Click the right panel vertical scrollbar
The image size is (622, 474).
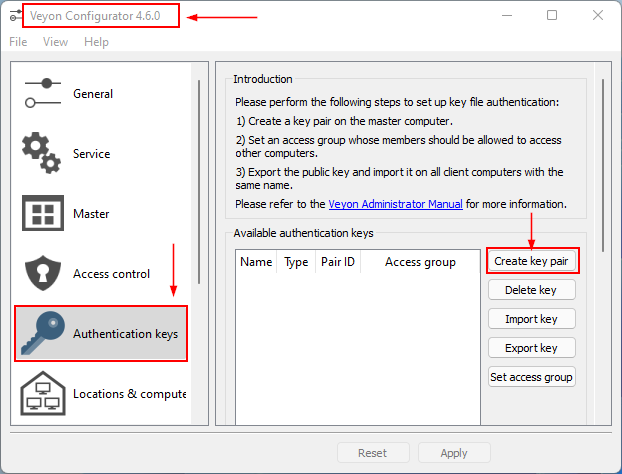click(x=603, y=165)
